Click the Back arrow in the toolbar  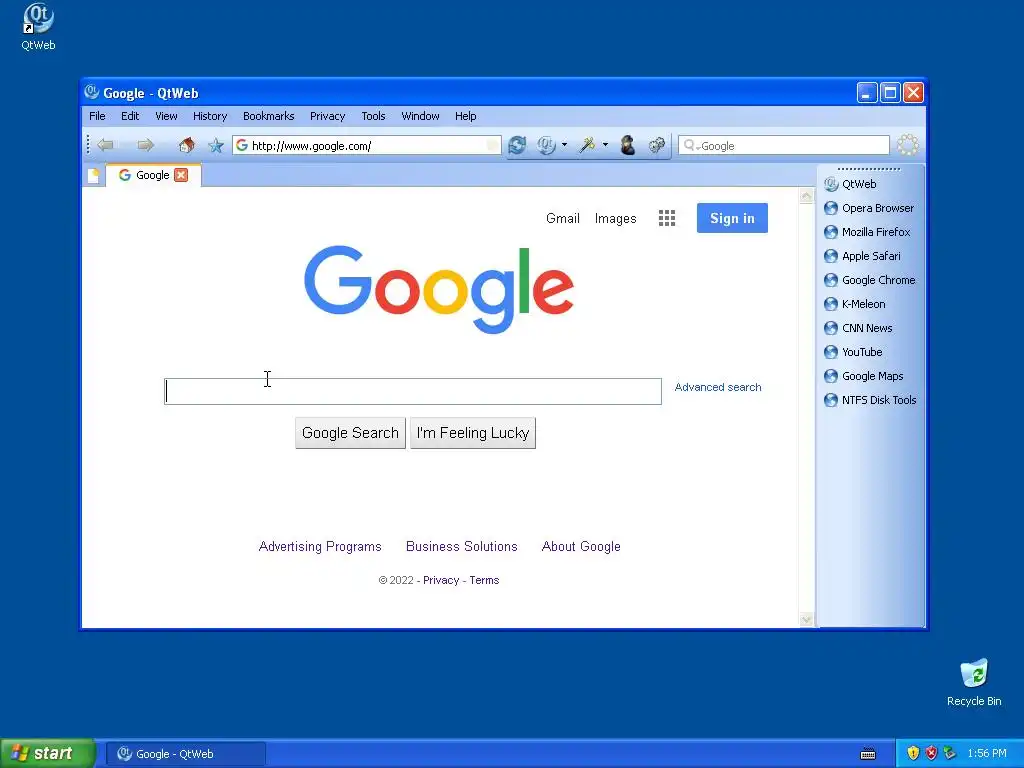click(105, 145)
